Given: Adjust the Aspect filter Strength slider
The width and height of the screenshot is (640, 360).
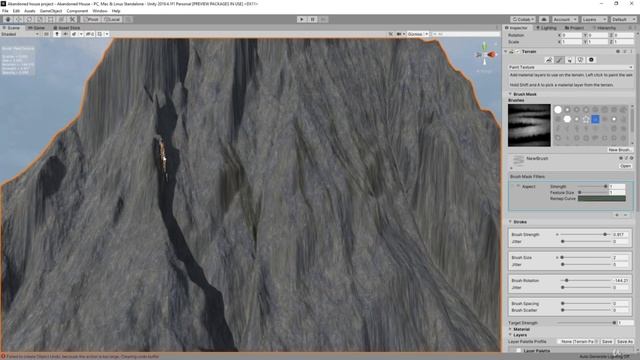Looking at the screenshot, I should tap(592, 187).
